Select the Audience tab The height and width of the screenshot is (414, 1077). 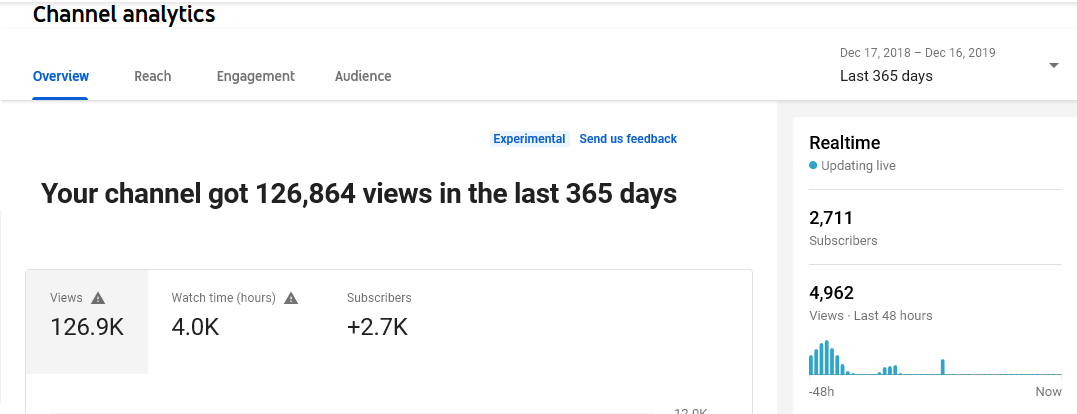click(x=363, y=76)
